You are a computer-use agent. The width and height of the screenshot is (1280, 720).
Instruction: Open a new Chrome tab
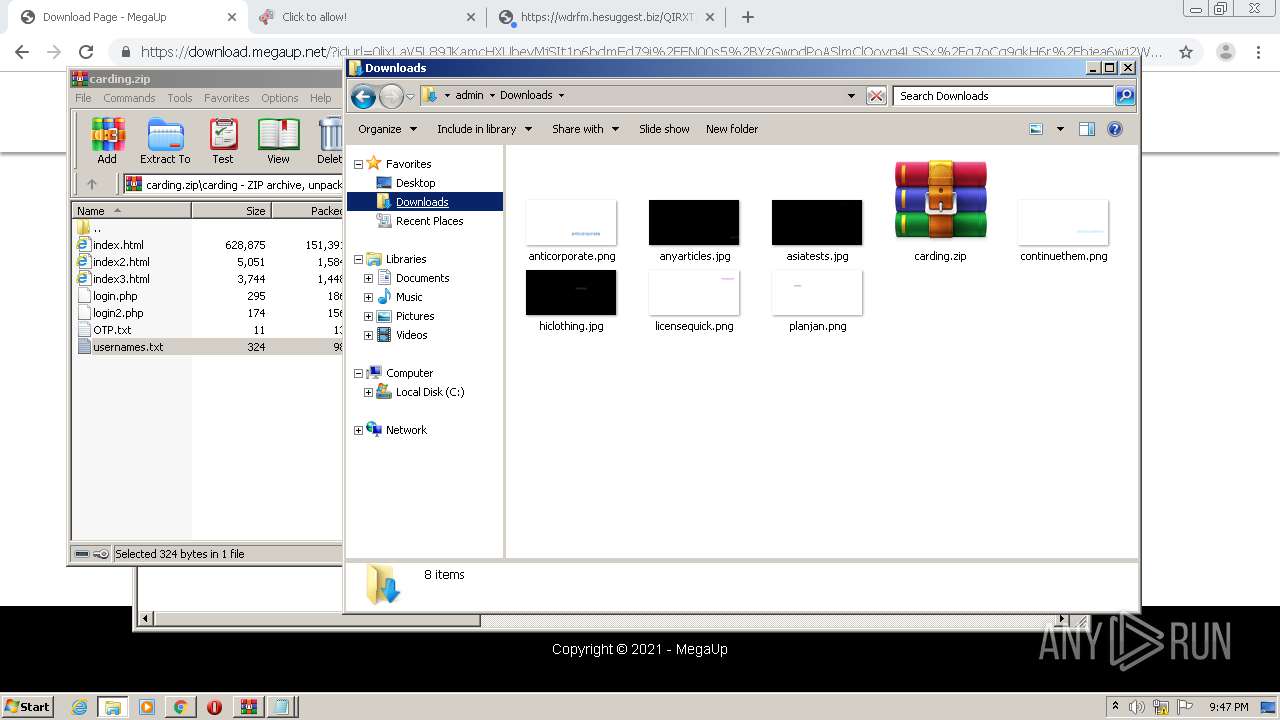(748, 17)
